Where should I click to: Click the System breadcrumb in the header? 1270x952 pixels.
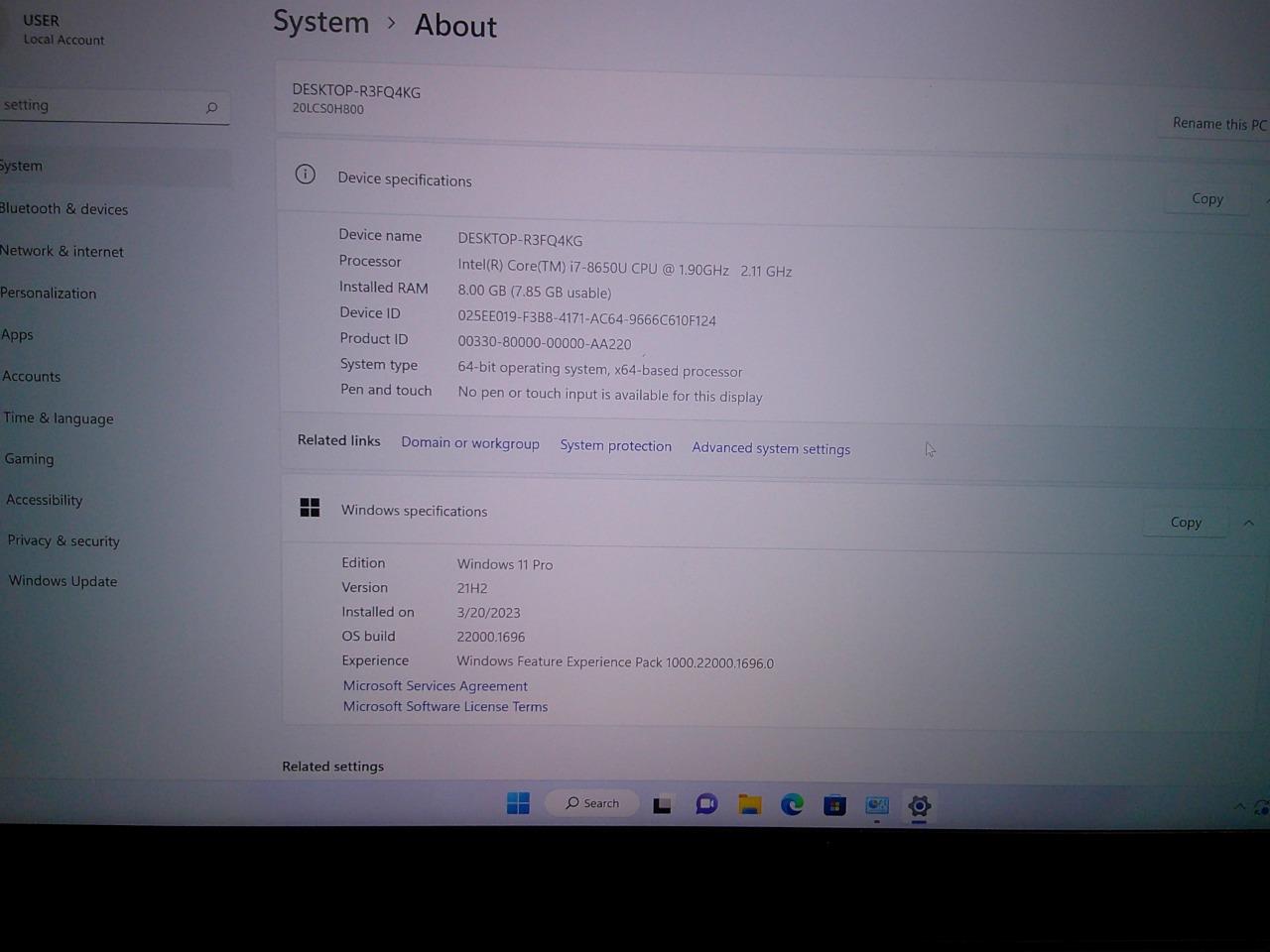coord(320,22)
